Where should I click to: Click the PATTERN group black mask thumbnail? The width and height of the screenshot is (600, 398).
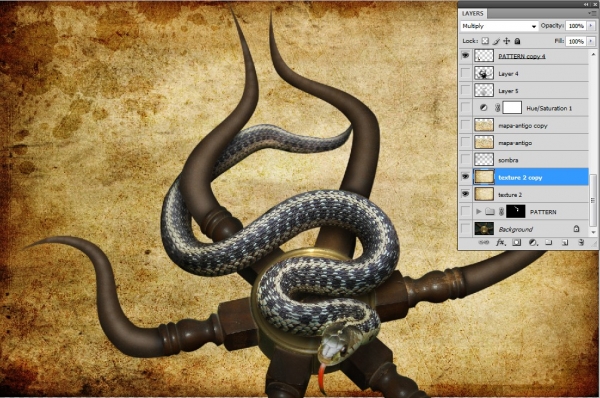(x=515, y=212)
